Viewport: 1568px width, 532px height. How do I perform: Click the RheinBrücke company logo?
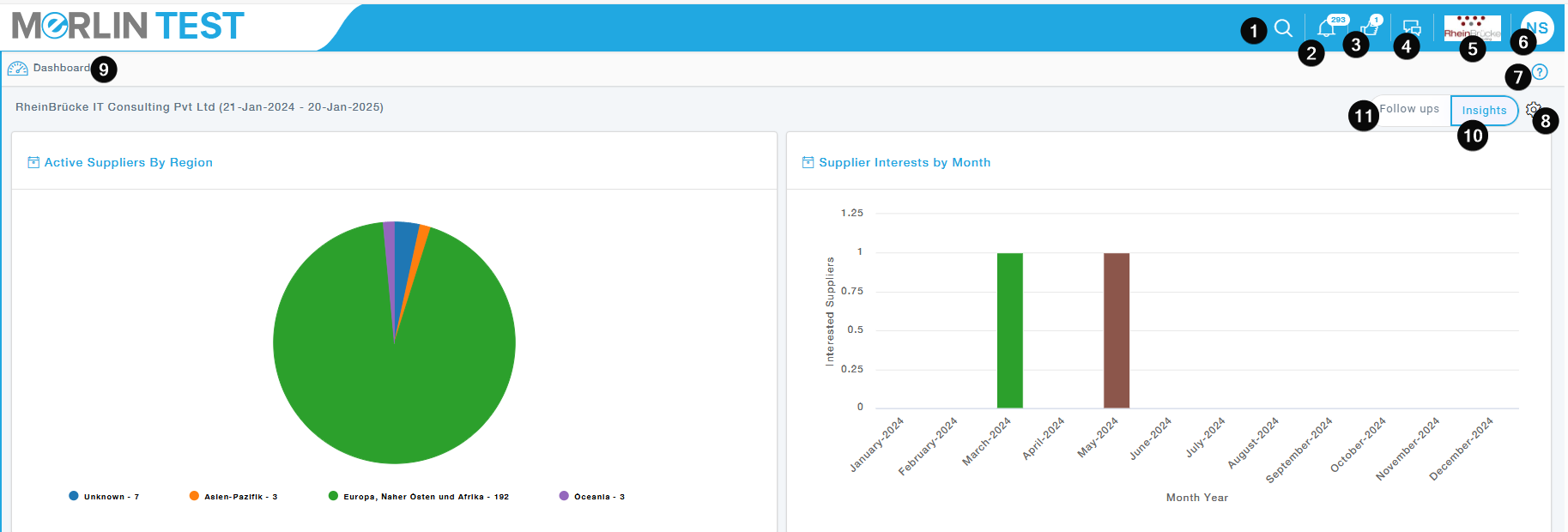coord(1472,27)
